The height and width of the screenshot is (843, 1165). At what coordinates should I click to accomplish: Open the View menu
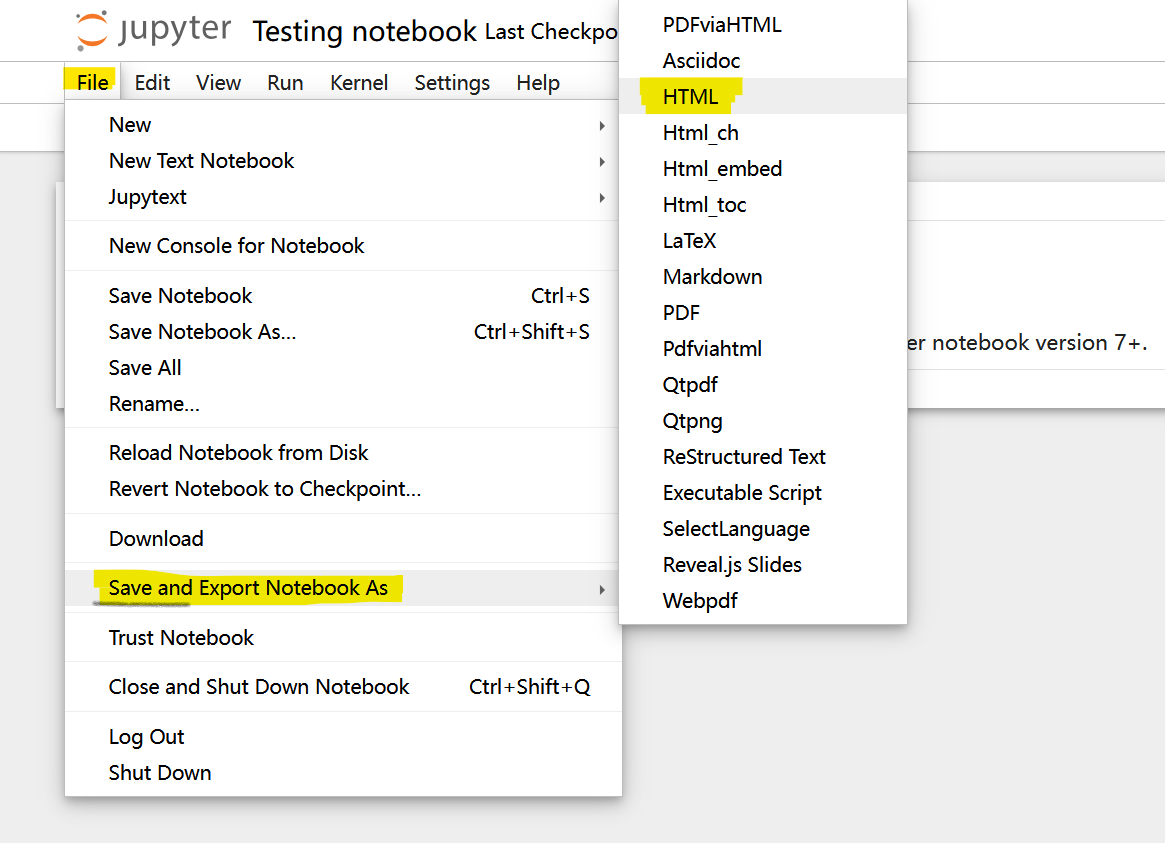pos(218,82)
